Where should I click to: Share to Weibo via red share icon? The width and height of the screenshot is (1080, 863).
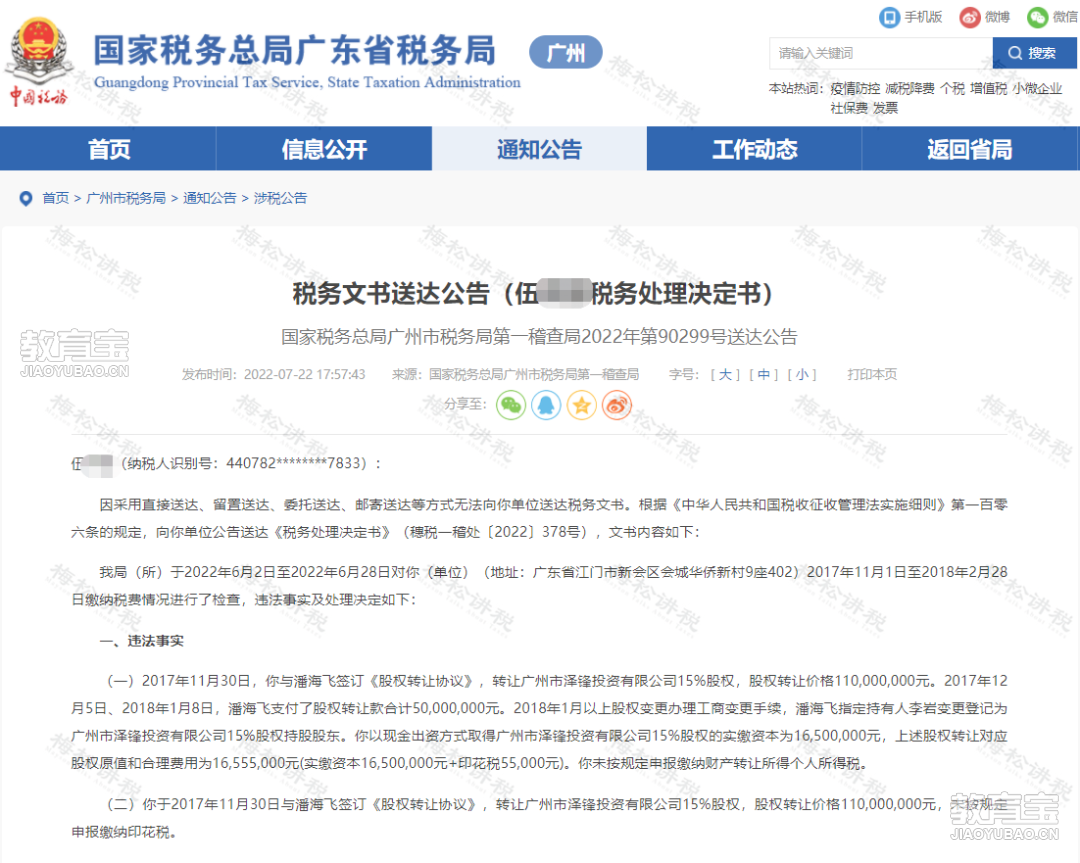616,405
